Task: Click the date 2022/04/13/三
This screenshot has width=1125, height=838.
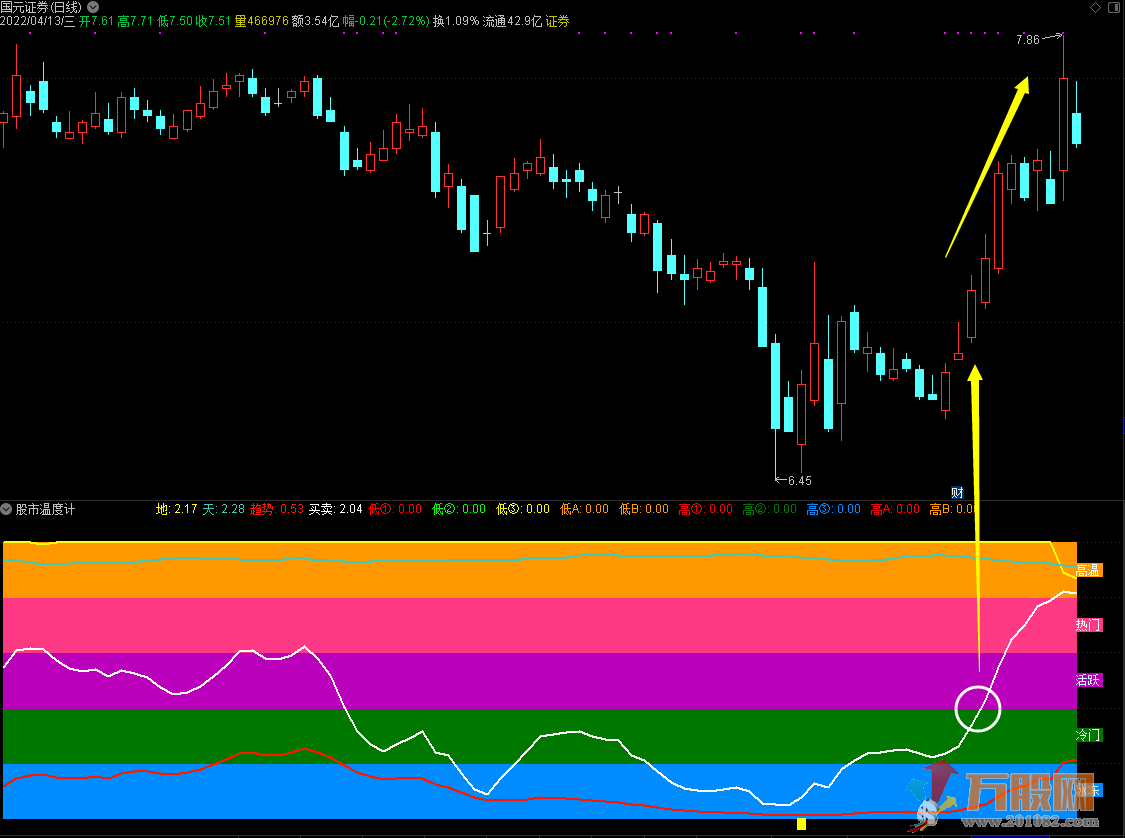Action: [37, 22]
